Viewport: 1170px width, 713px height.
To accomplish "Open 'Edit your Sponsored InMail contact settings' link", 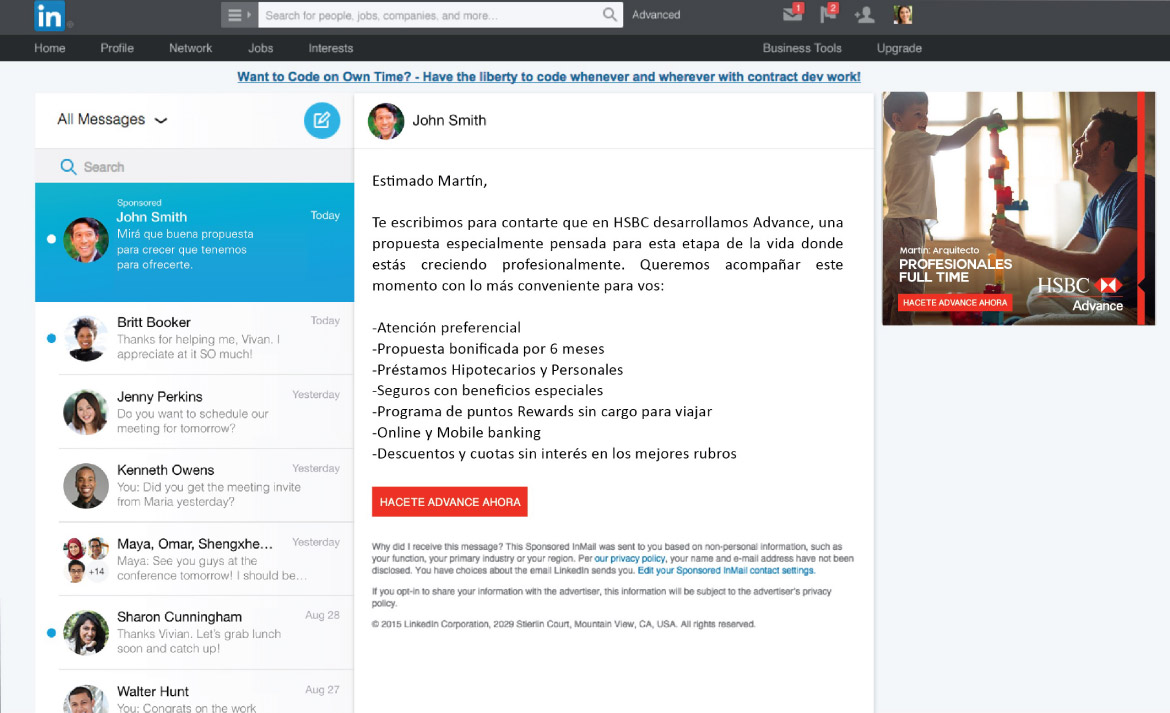I will pyautogui.click(x=725, y=571).
